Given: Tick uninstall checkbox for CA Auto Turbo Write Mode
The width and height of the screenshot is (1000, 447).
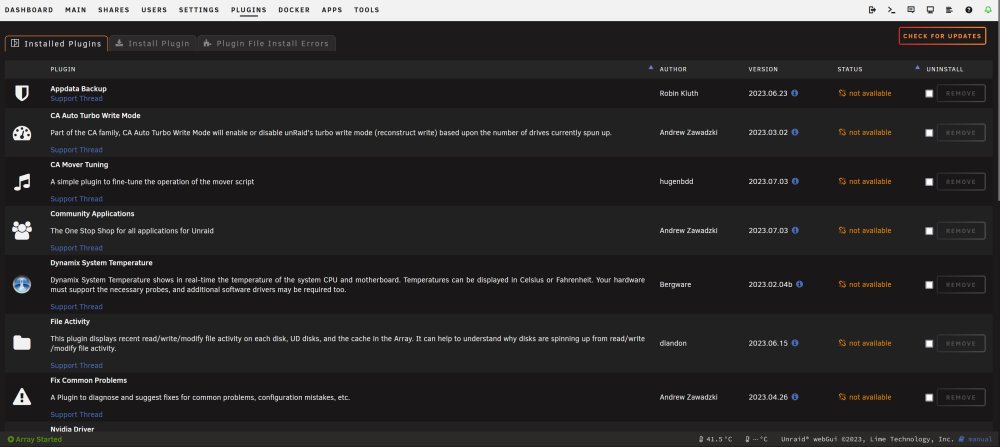Looking at the screenshot, I should tap(929, 133).
